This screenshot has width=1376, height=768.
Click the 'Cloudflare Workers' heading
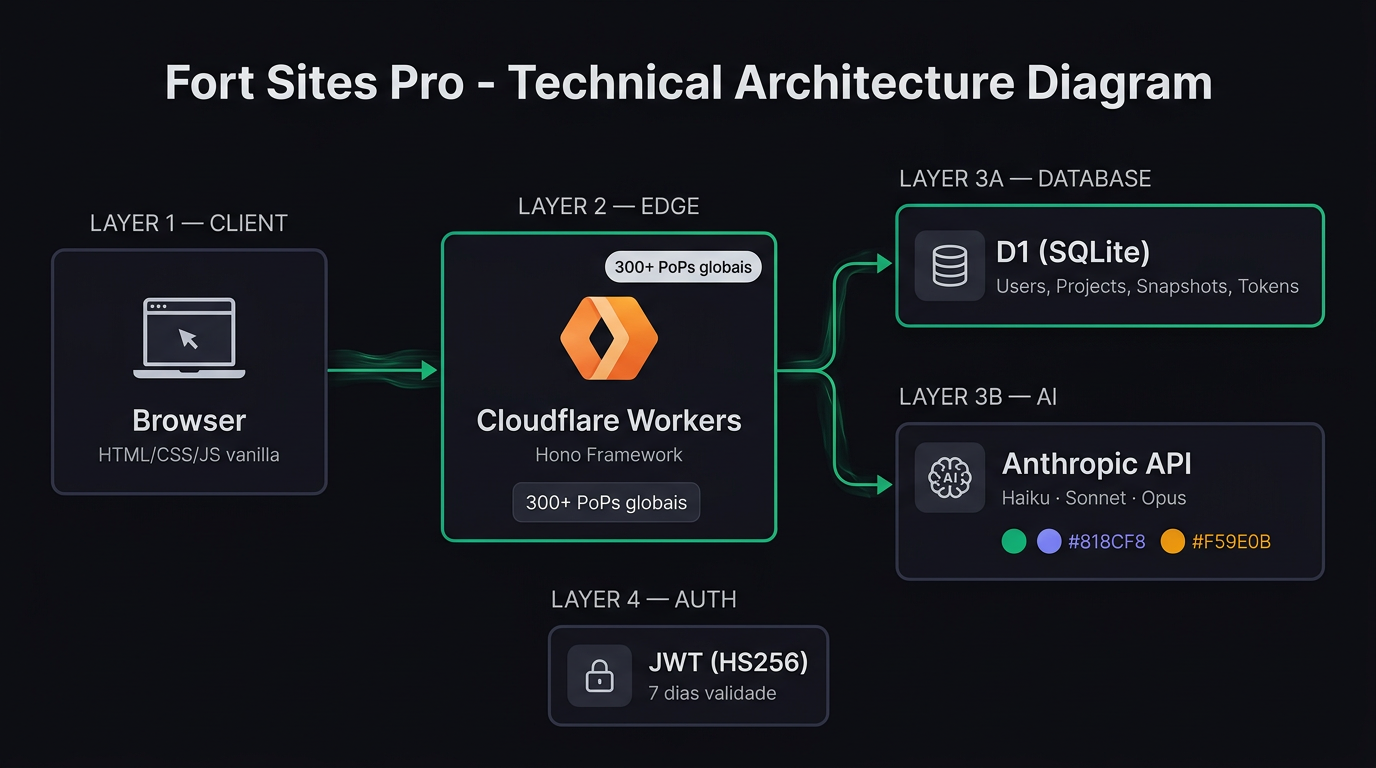coord(609,420)
